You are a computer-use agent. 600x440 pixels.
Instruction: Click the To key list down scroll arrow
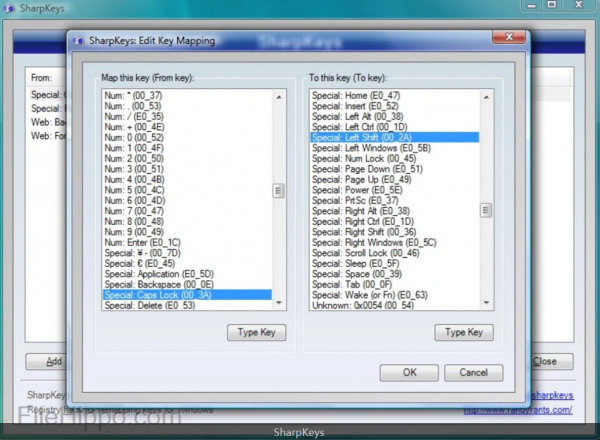click(486, 303)
